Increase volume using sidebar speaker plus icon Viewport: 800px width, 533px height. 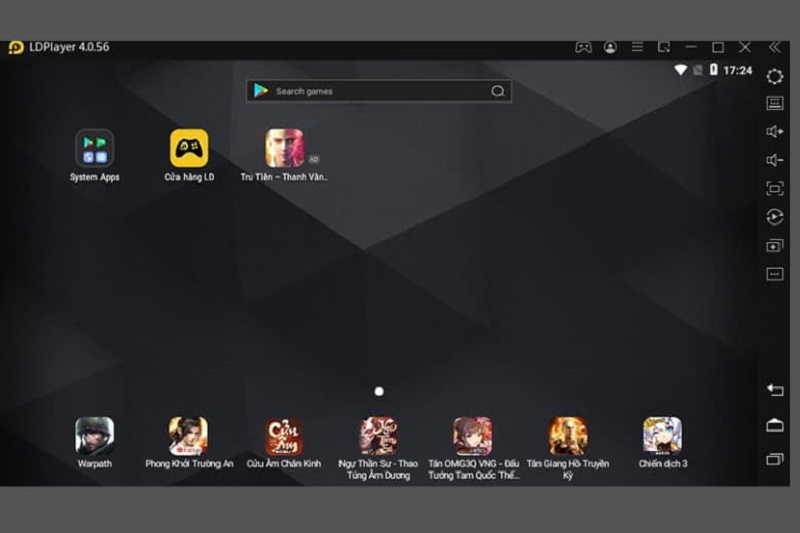(x=774, y=131)
